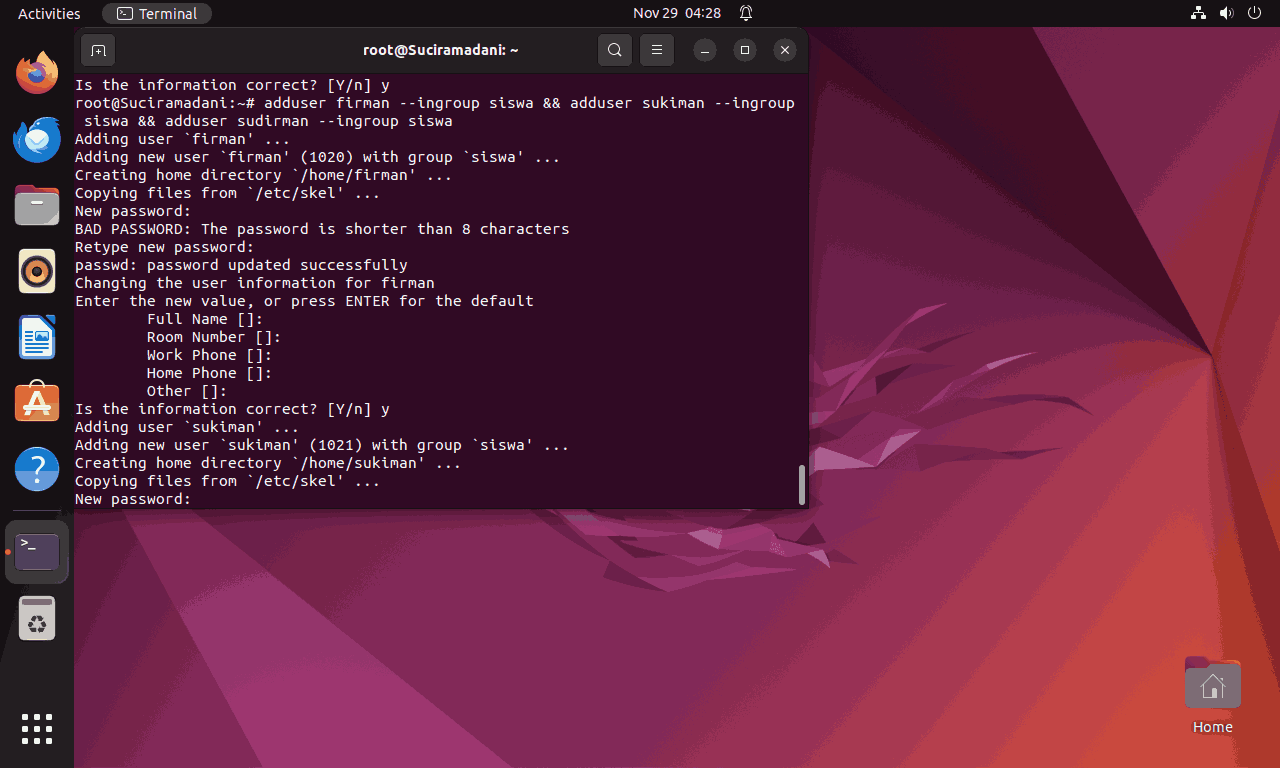The height and width of the screenshot is (768, 1280).
Task: Click the 'Room Number []:' line
Action: coord(214,337)
